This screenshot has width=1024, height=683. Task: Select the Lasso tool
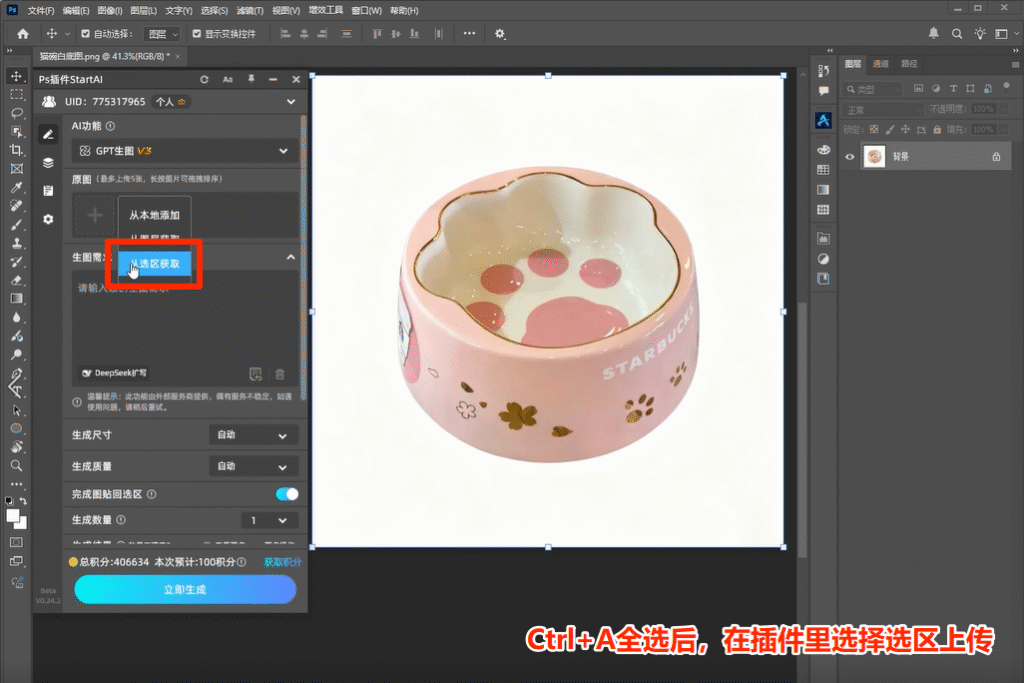16,113
